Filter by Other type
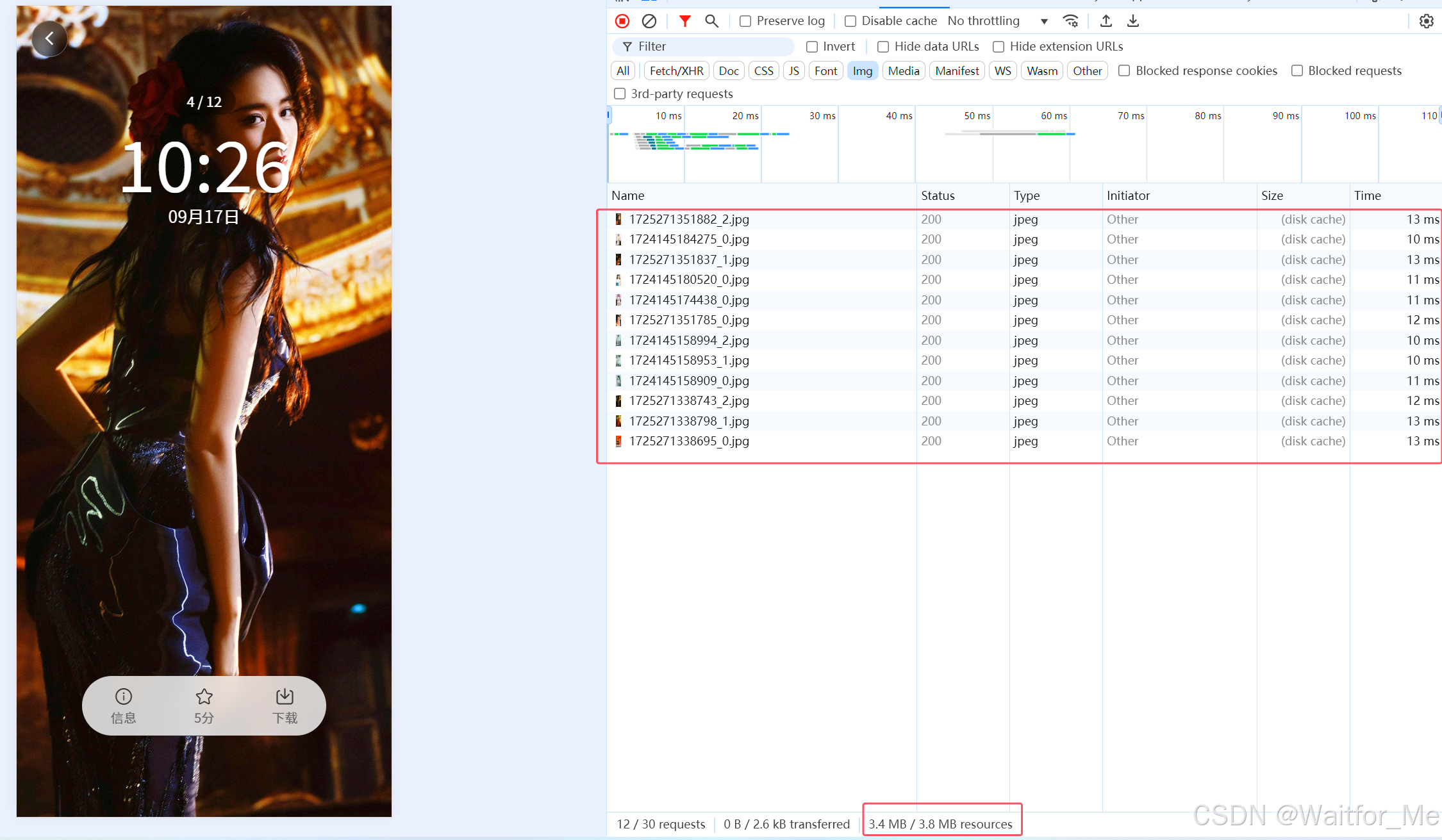 pyautogui.click(x=1088, y=70)
